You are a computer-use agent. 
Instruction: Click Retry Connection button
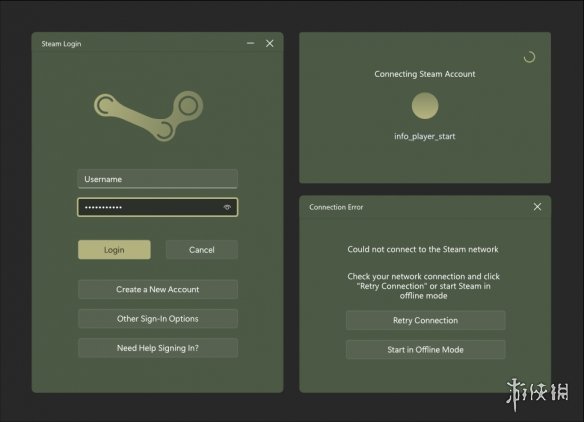click(425, 320)
